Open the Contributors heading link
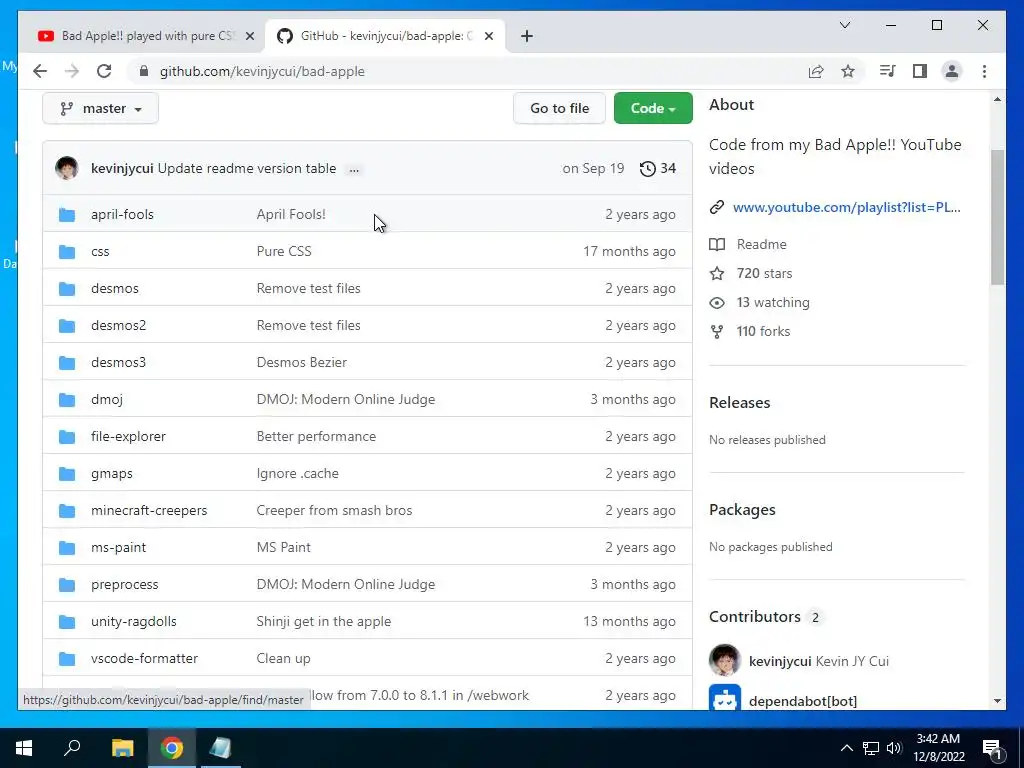Image resolution: width=1024 pixels, height=768 pixels. tap(754, 616)
